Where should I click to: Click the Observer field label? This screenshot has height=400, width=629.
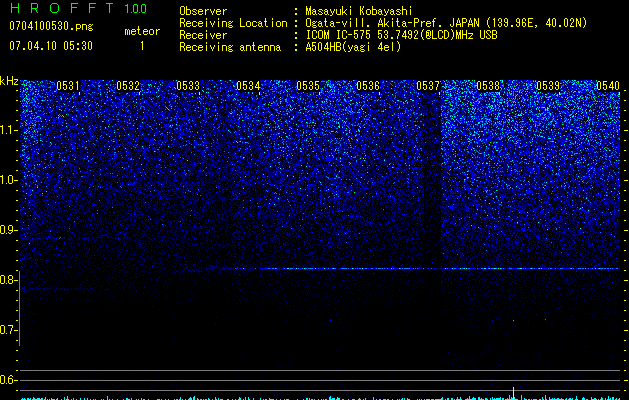203,11
